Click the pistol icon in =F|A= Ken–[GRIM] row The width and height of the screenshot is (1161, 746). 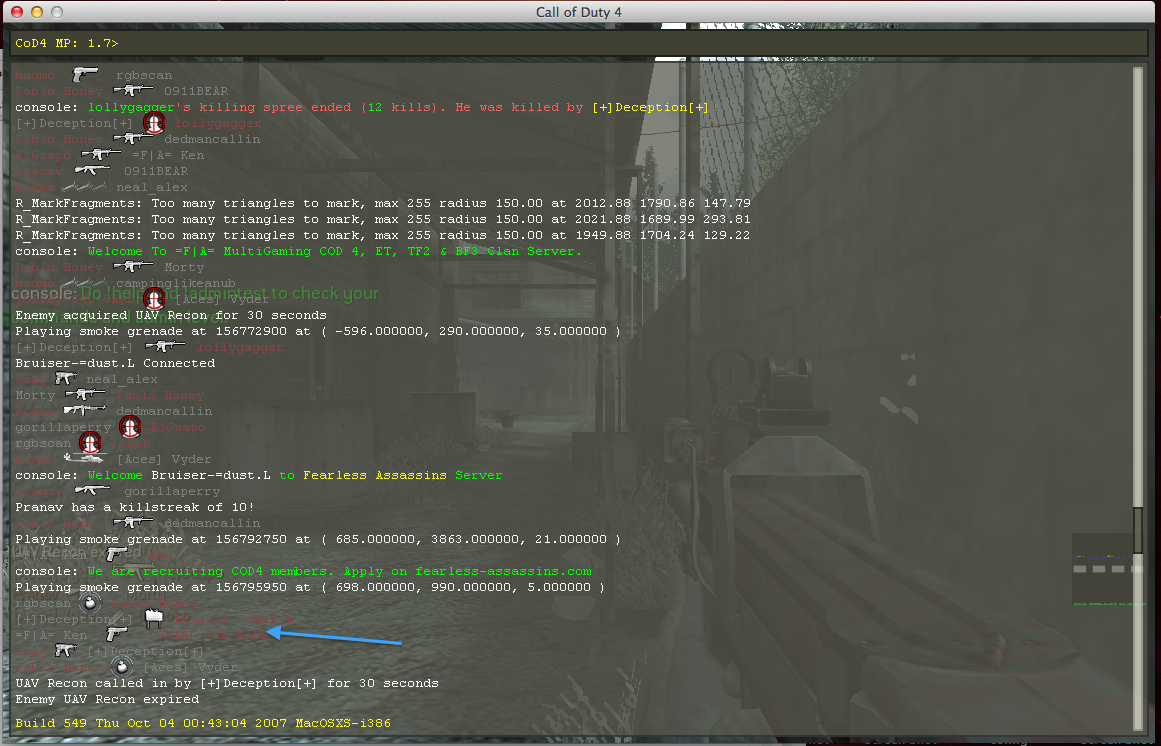pos(117,634)
